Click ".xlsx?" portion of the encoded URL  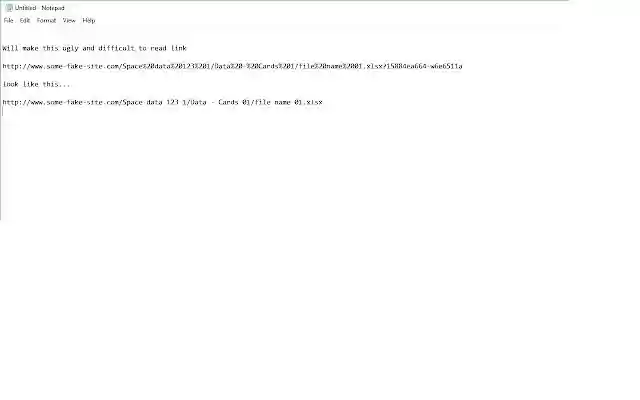point(375,66)
